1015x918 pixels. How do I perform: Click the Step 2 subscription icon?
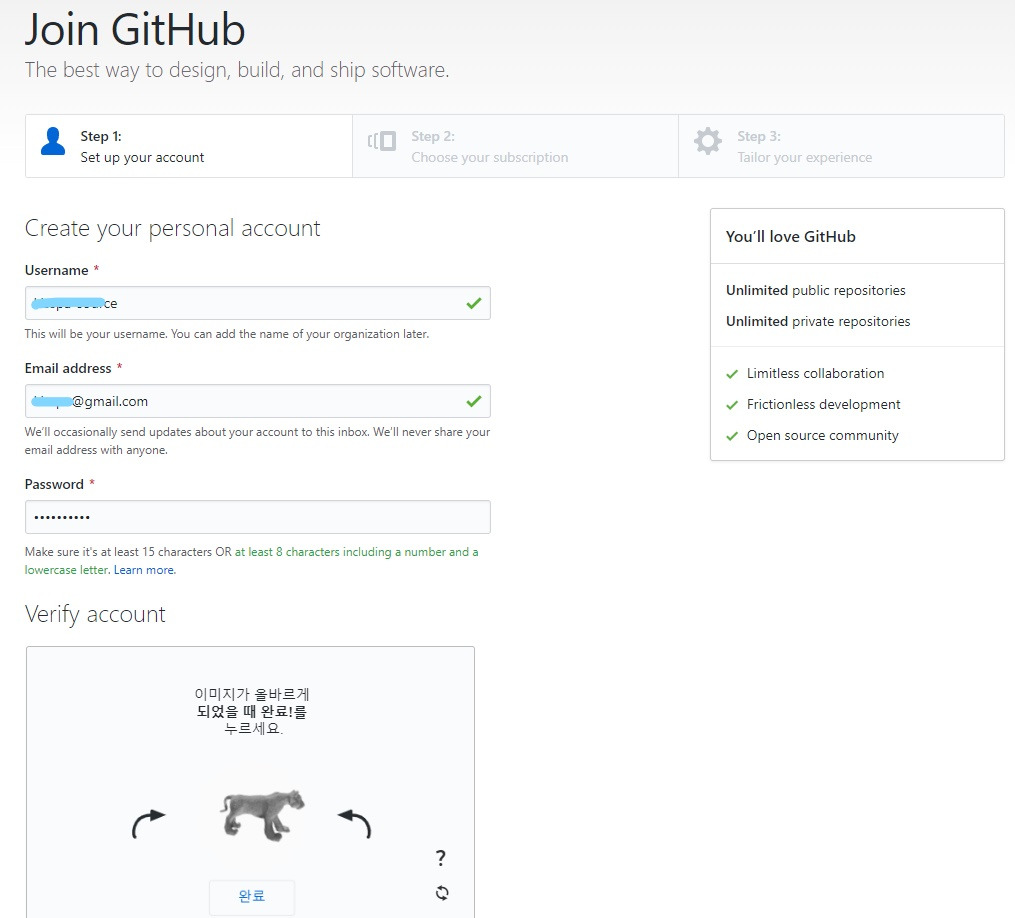pyautogui.click(x=381, y=142)
